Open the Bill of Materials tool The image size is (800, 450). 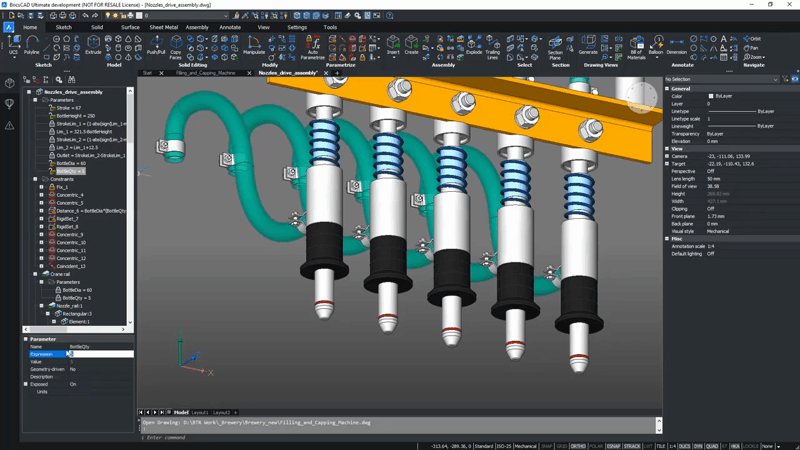point(636,47)
